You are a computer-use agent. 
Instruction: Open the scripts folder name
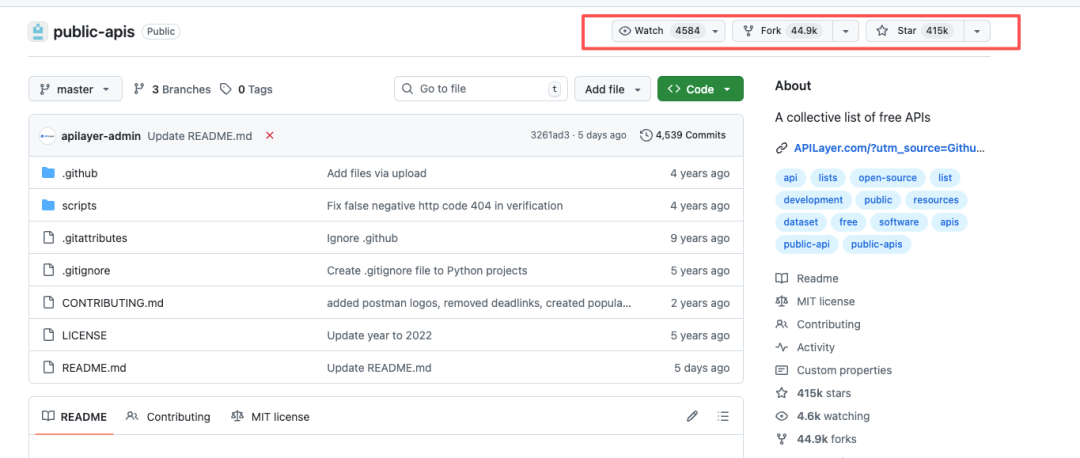[79, 206]
